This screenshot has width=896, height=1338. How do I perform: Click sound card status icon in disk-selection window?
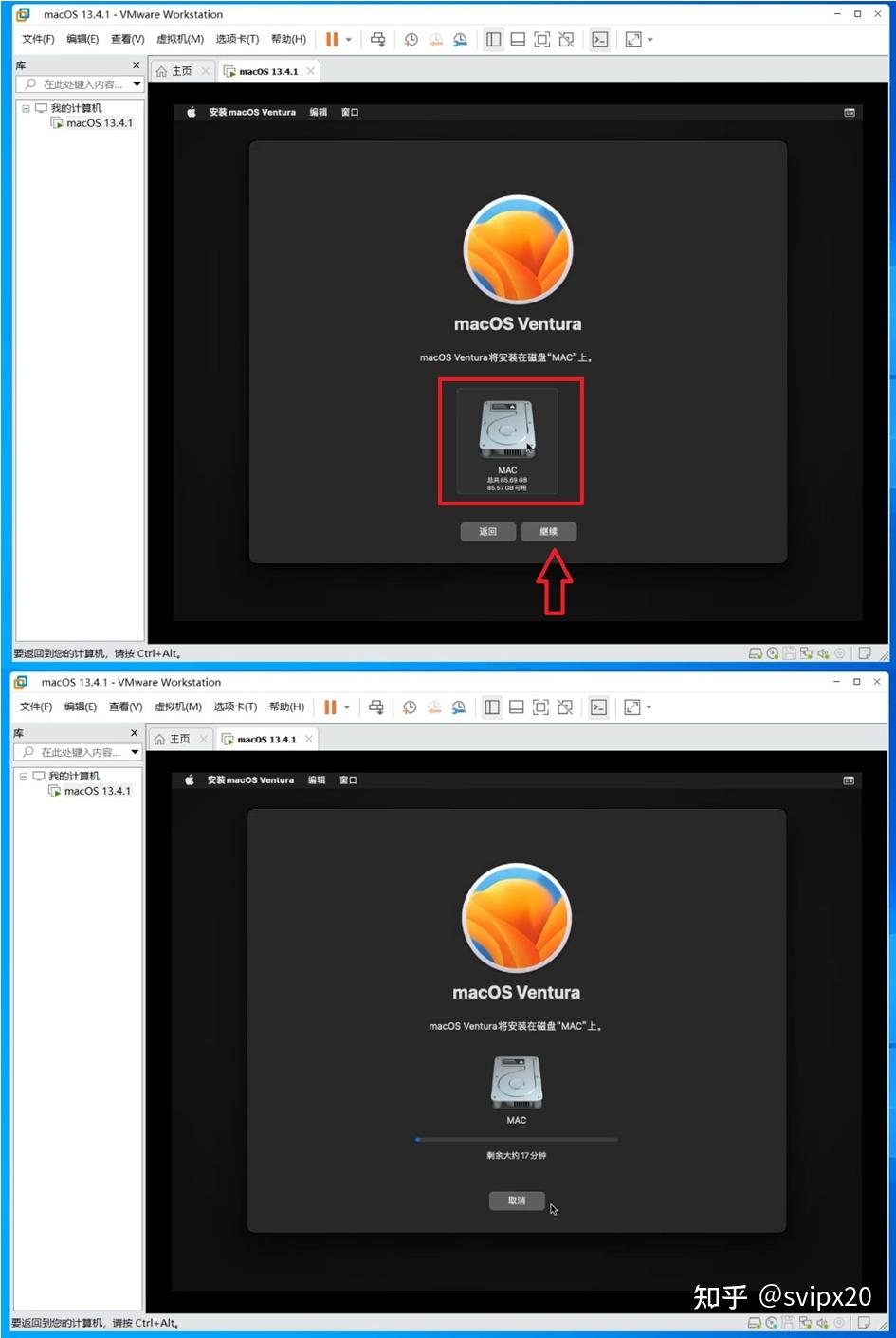pyautogui.click(x=823, y=653)
